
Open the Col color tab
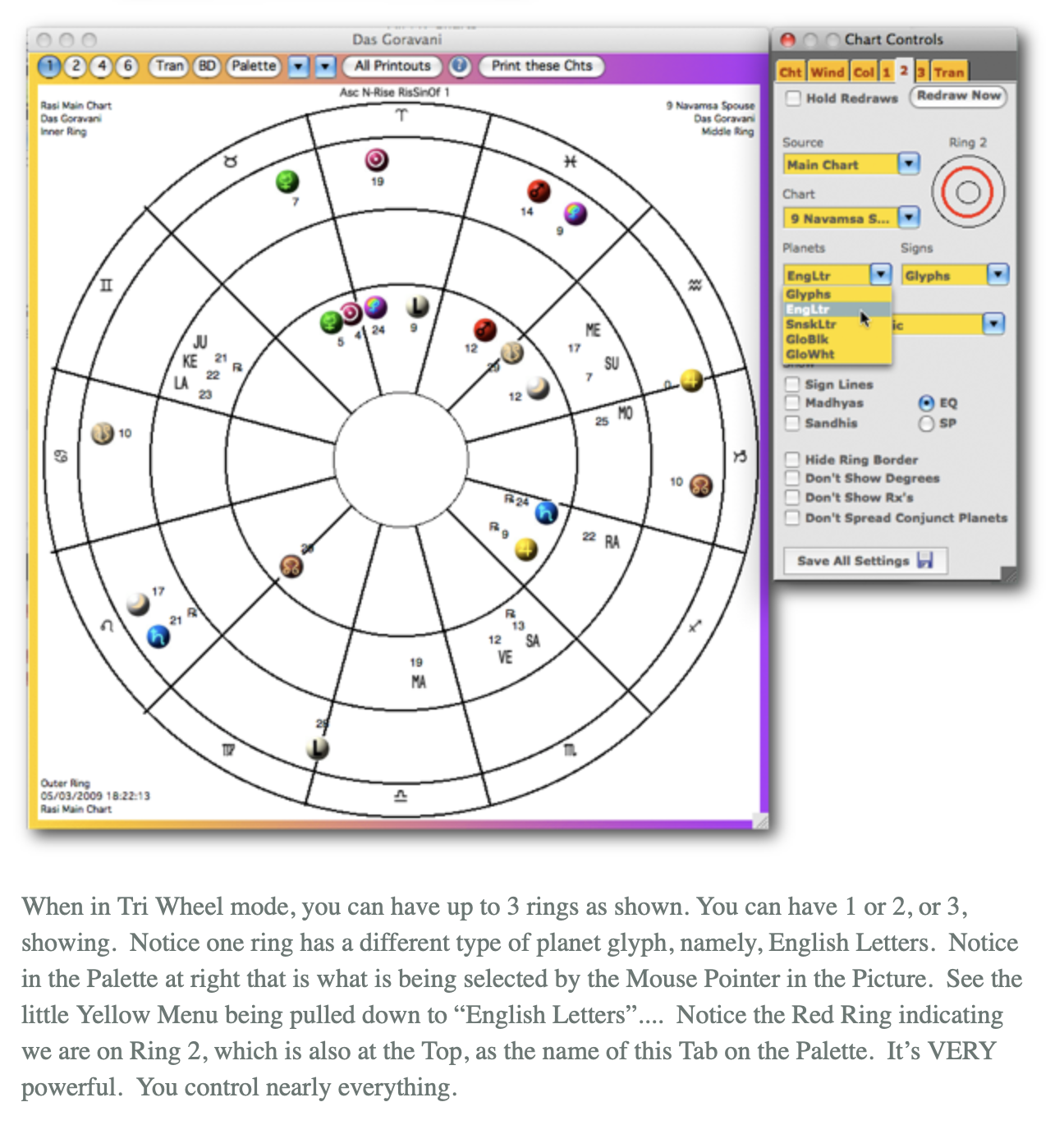[x=863, y=72]
